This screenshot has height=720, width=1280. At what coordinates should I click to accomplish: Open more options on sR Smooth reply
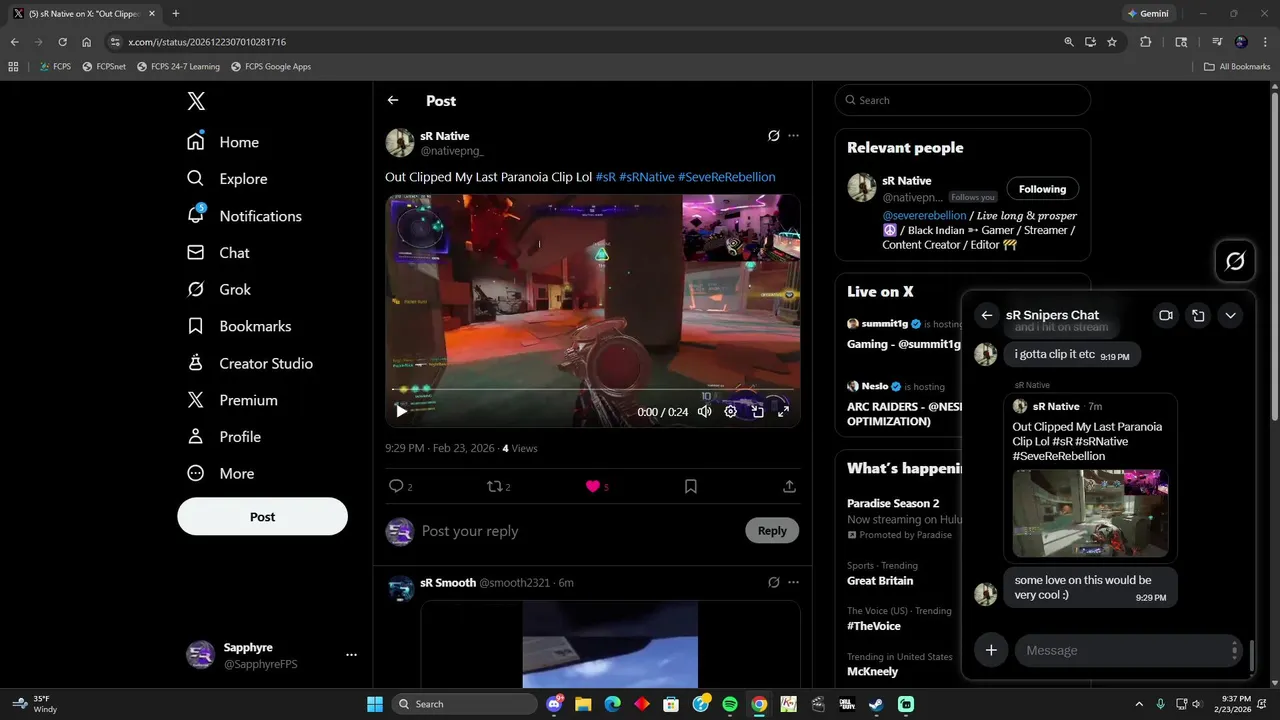point(793,582)
